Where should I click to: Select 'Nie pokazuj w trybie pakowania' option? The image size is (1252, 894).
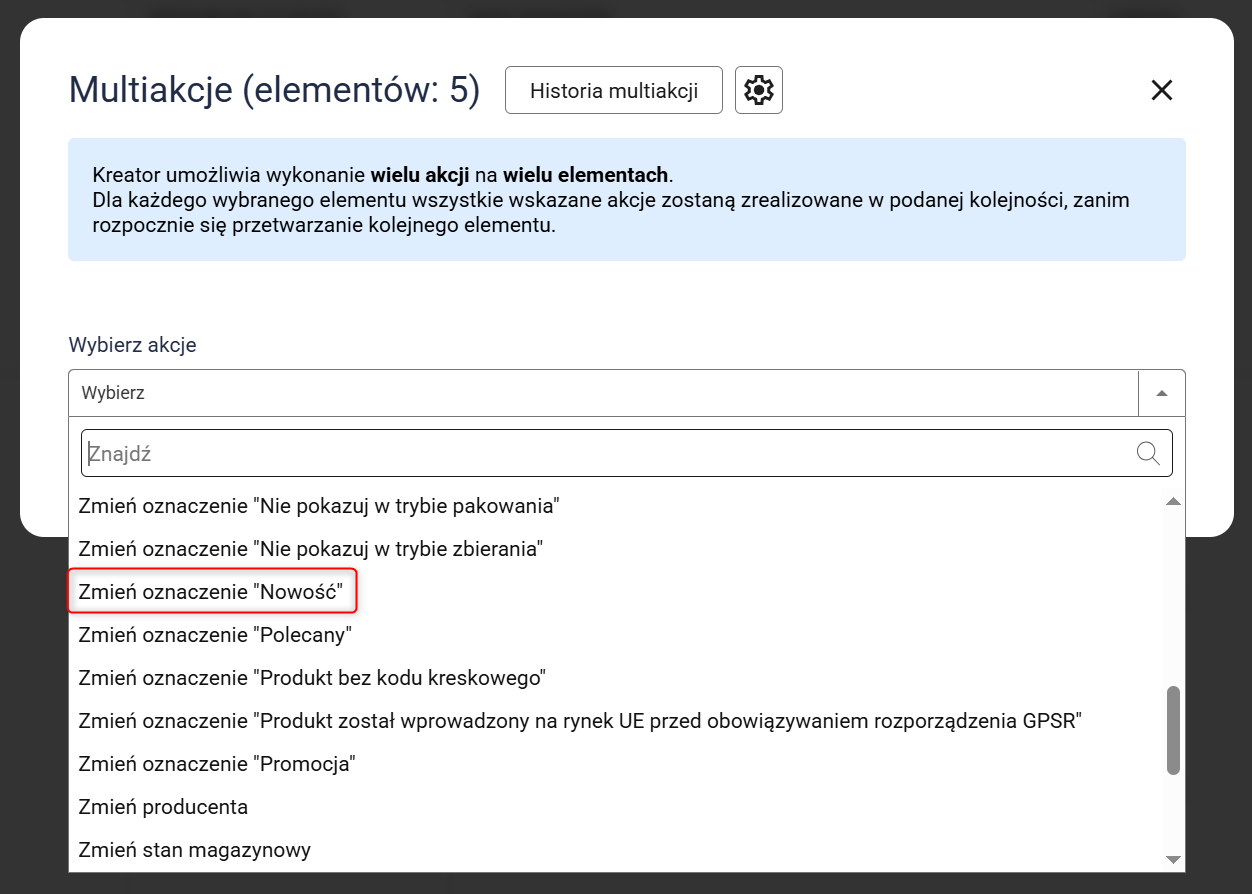click(x=318, y=506)
